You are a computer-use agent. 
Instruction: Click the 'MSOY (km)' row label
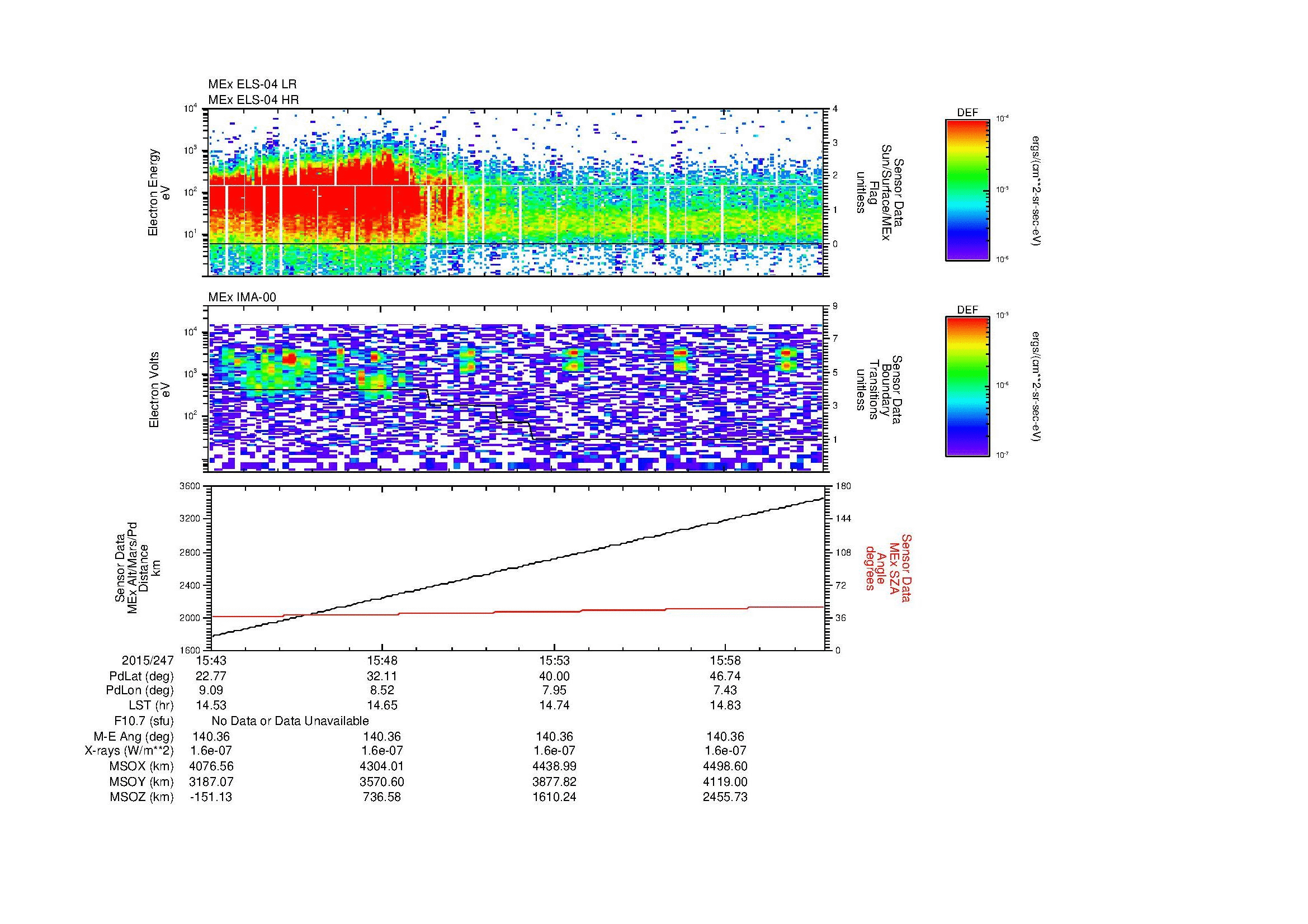pos(141,782)
